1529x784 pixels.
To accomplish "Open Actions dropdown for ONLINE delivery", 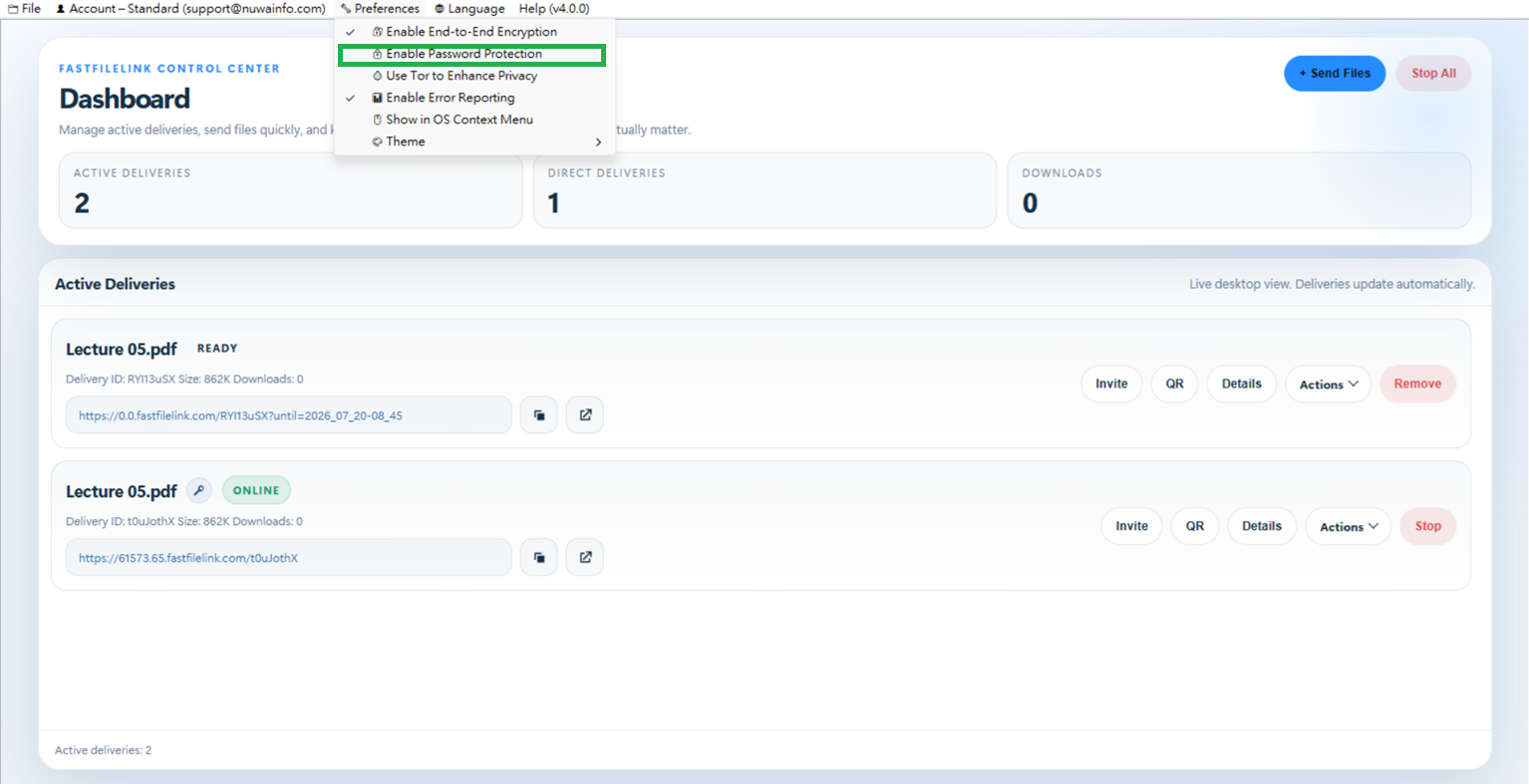I will pos(1349,527).
